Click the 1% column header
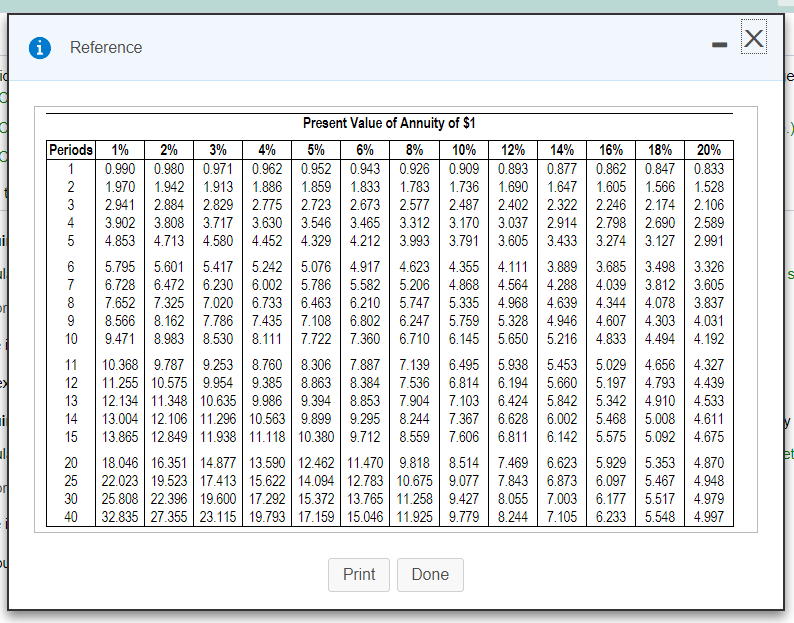Screen dimensions: 794x623 pos(120,150)
